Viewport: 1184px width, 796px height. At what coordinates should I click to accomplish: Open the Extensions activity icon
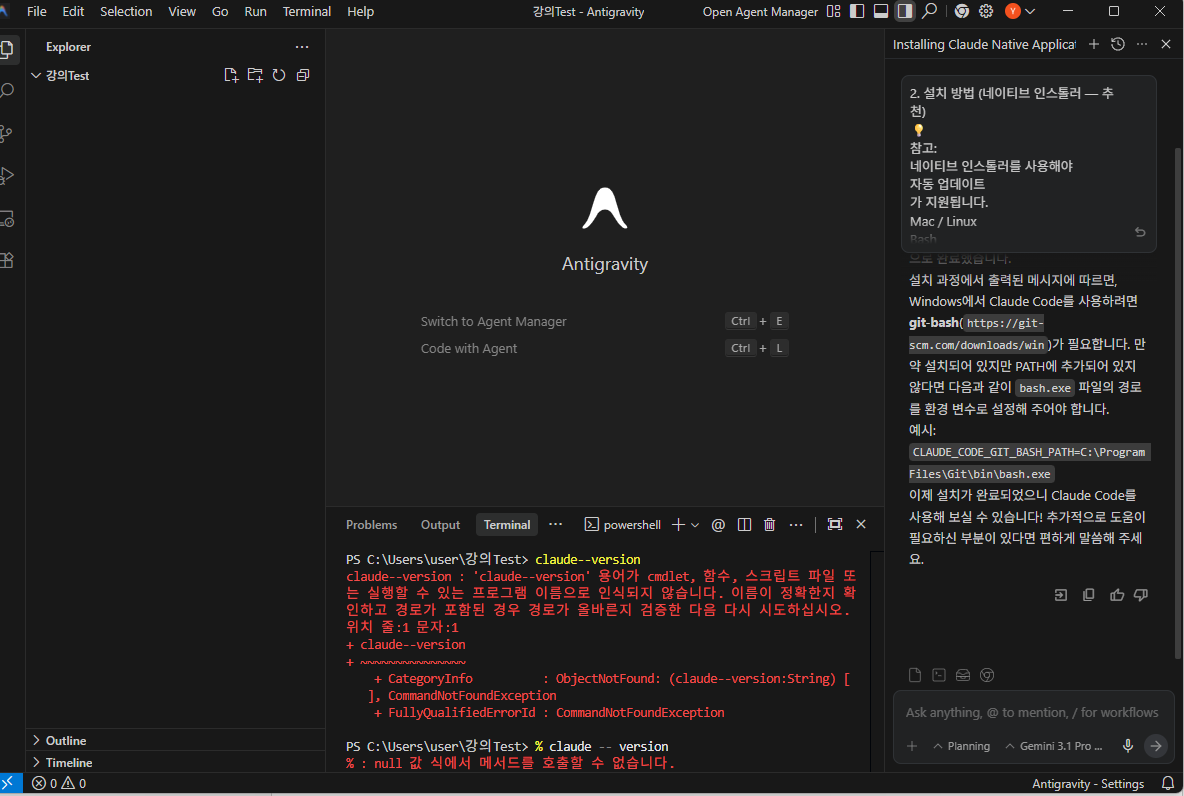click(x=7, y=261)
